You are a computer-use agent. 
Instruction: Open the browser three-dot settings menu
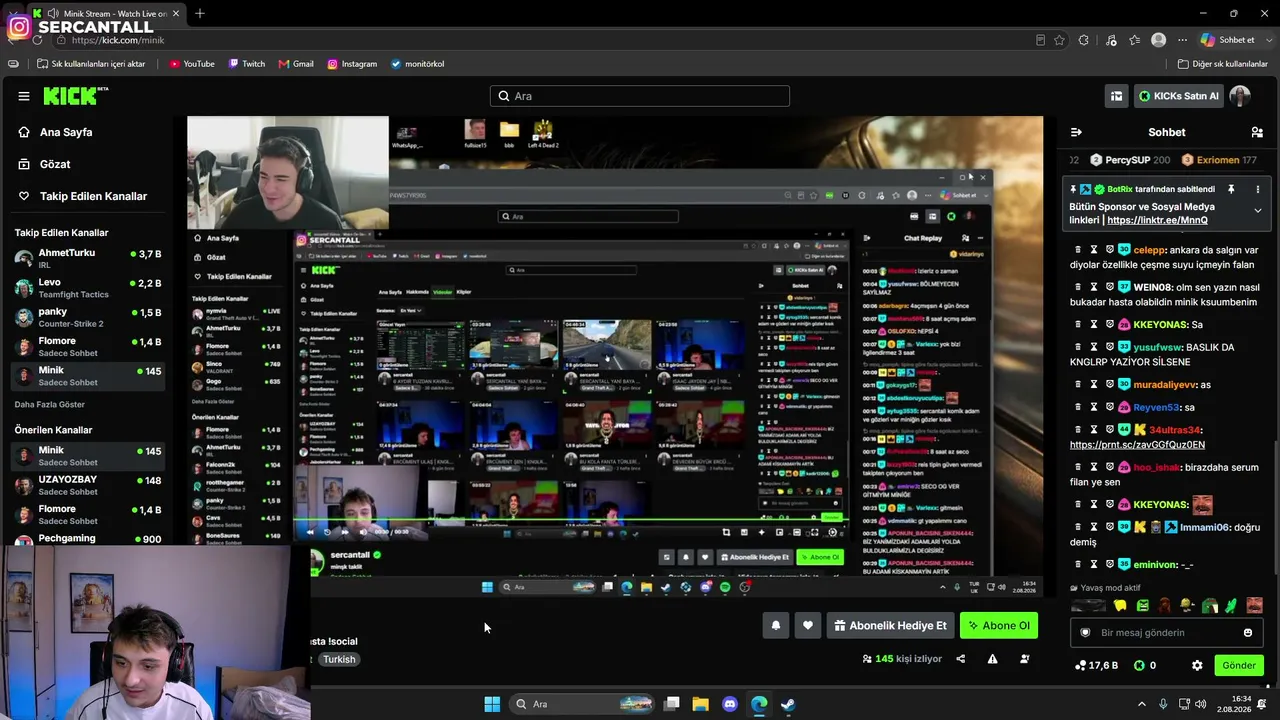coord(1182,40)
